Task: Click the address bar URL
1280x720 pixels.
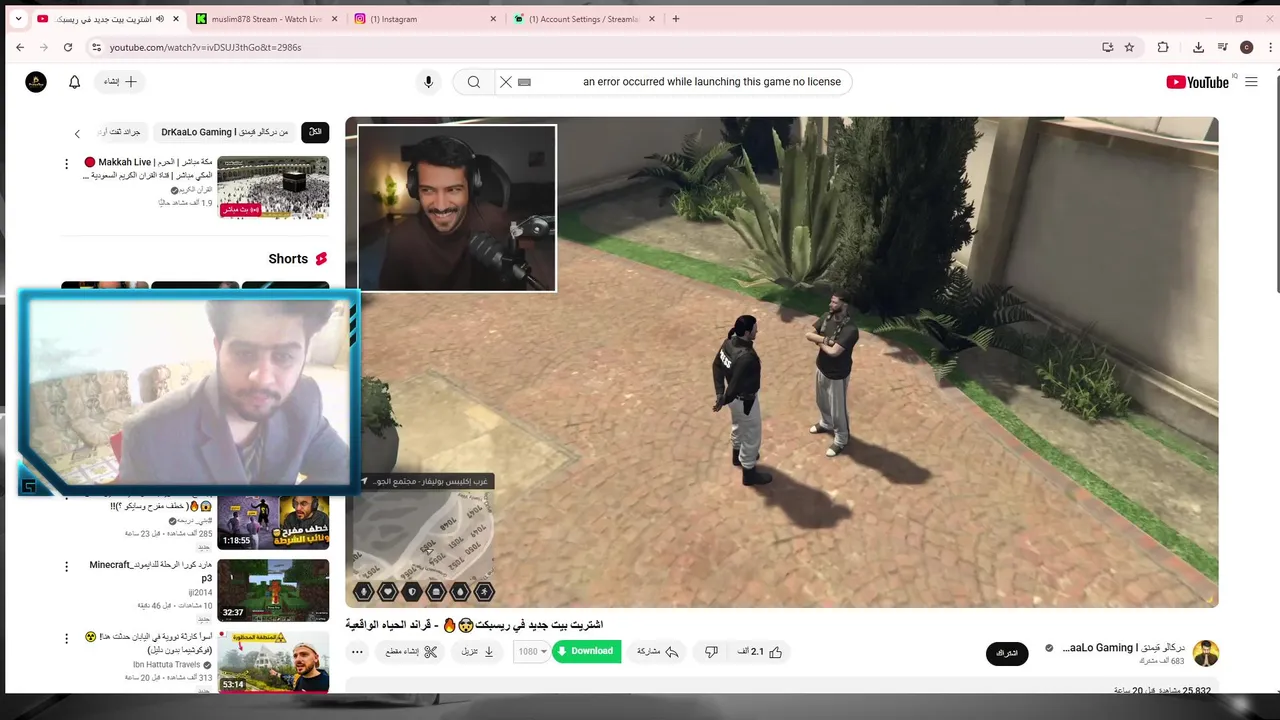Action: pos(205,47)
